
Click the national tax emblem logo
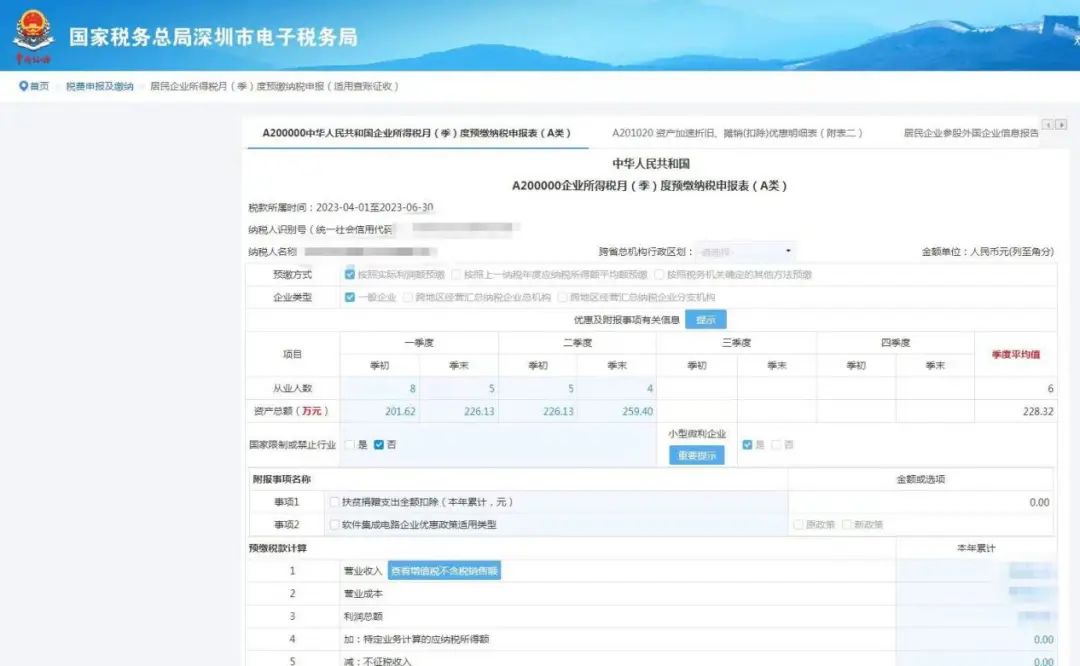(x=33, y=36)
